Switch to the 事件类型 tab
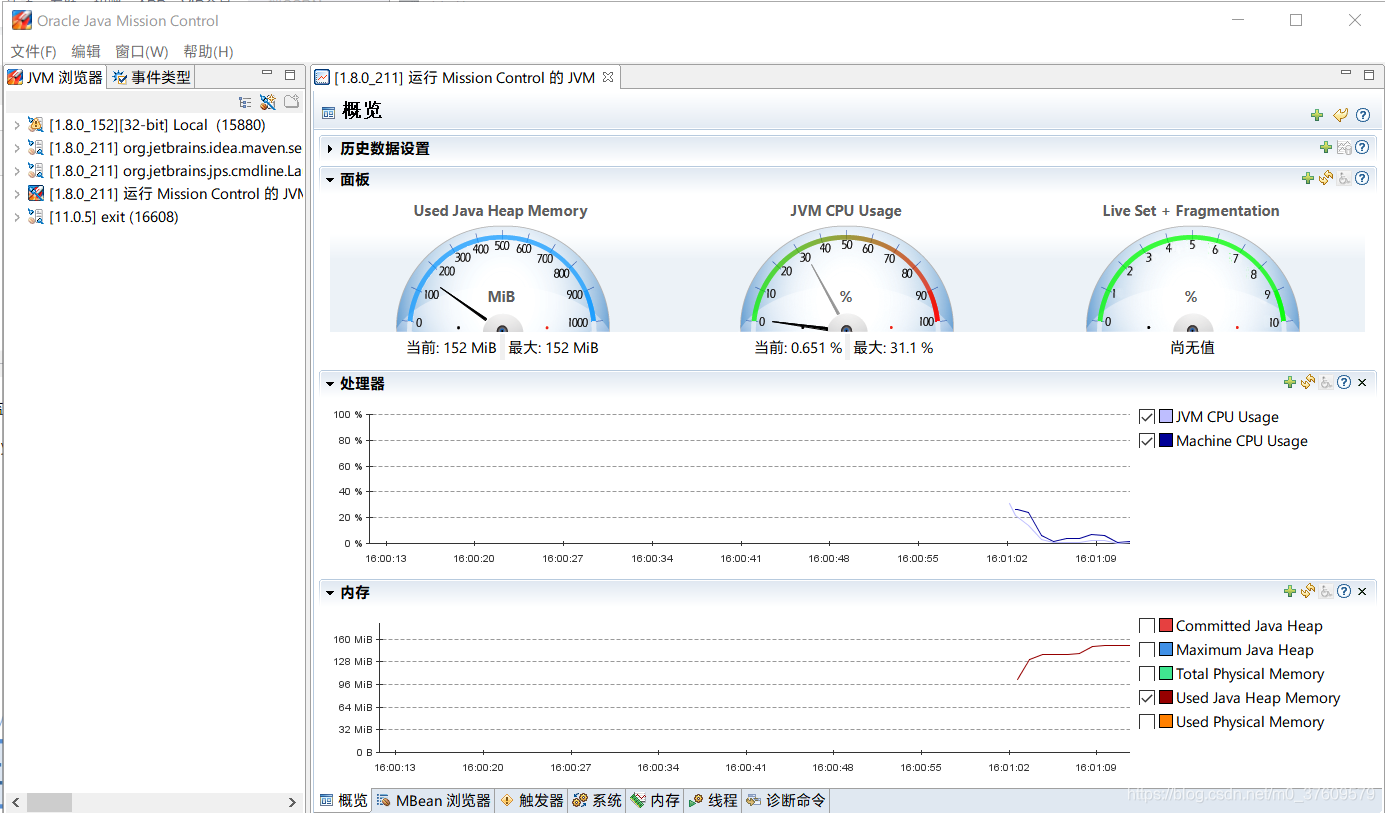 click(151, 77)
